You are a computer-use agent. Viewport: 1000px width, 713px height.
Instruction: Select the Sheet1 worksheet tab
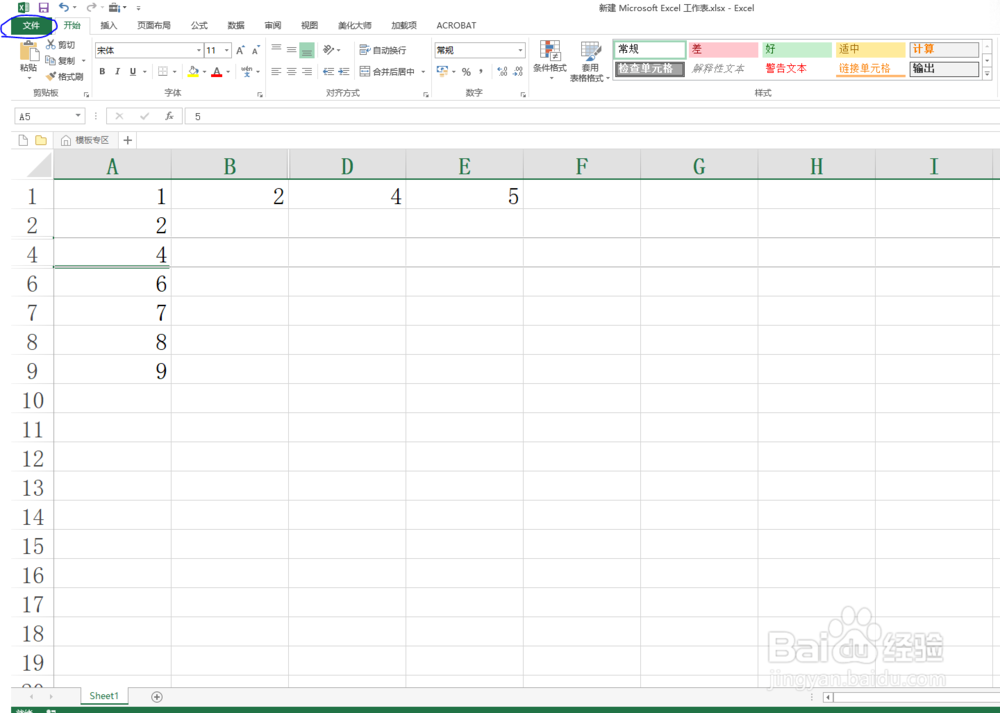pyautogui.click(x=104, y=696)
